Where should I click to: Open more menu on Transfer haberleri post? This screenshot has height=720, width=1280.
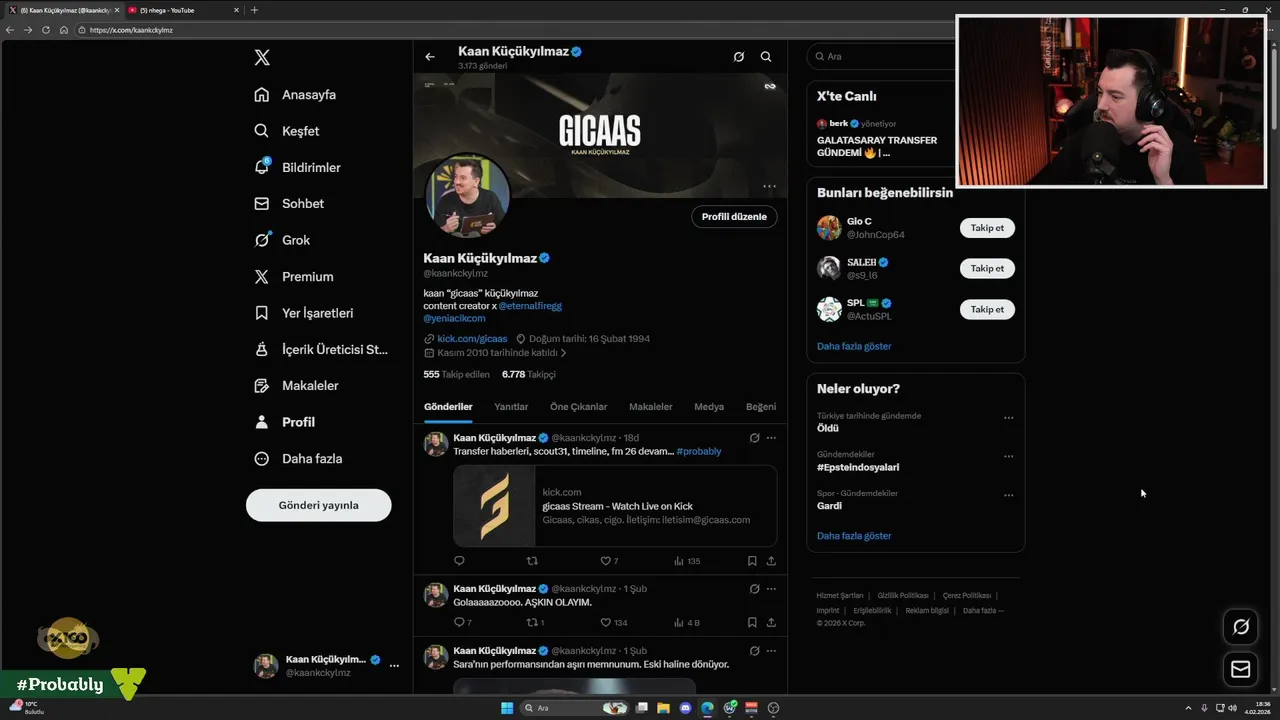(x=771, y=438)
